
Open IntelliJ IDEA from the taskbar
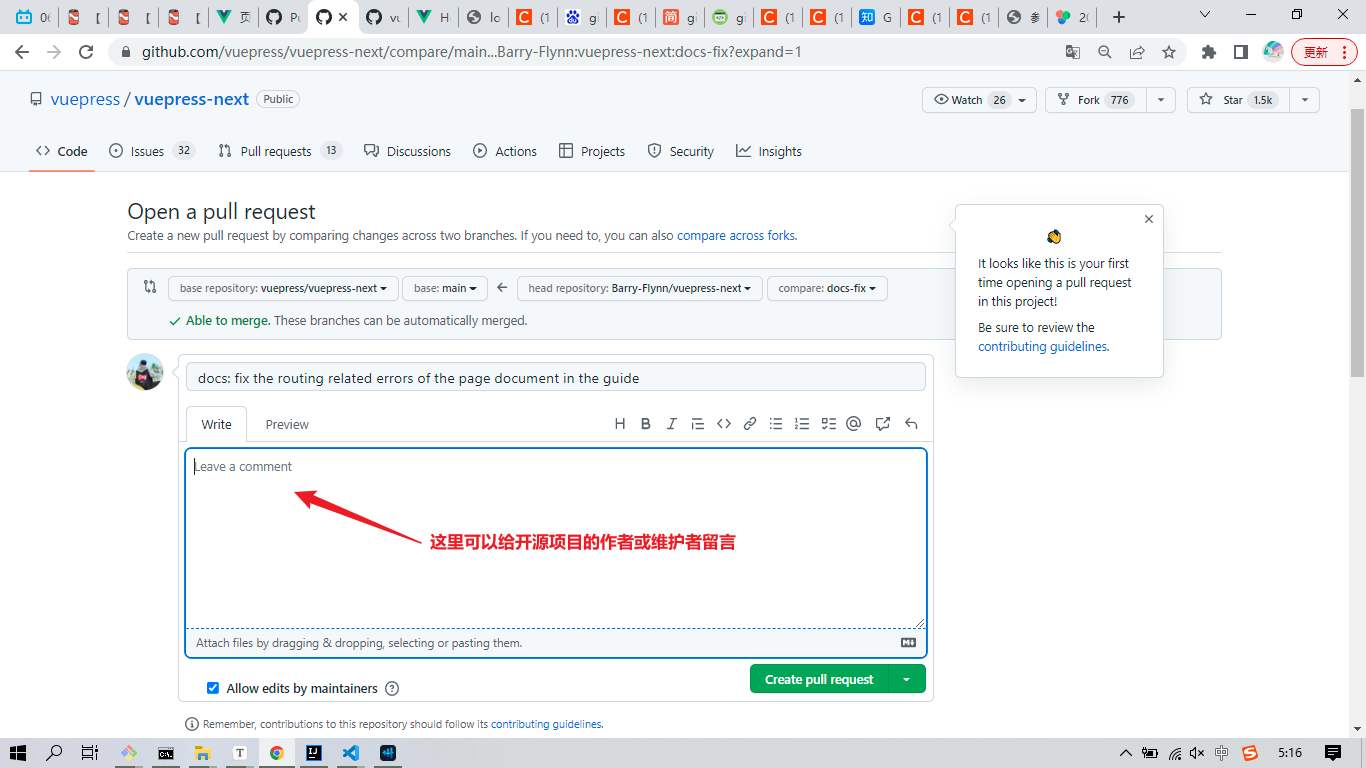[313, 753]
